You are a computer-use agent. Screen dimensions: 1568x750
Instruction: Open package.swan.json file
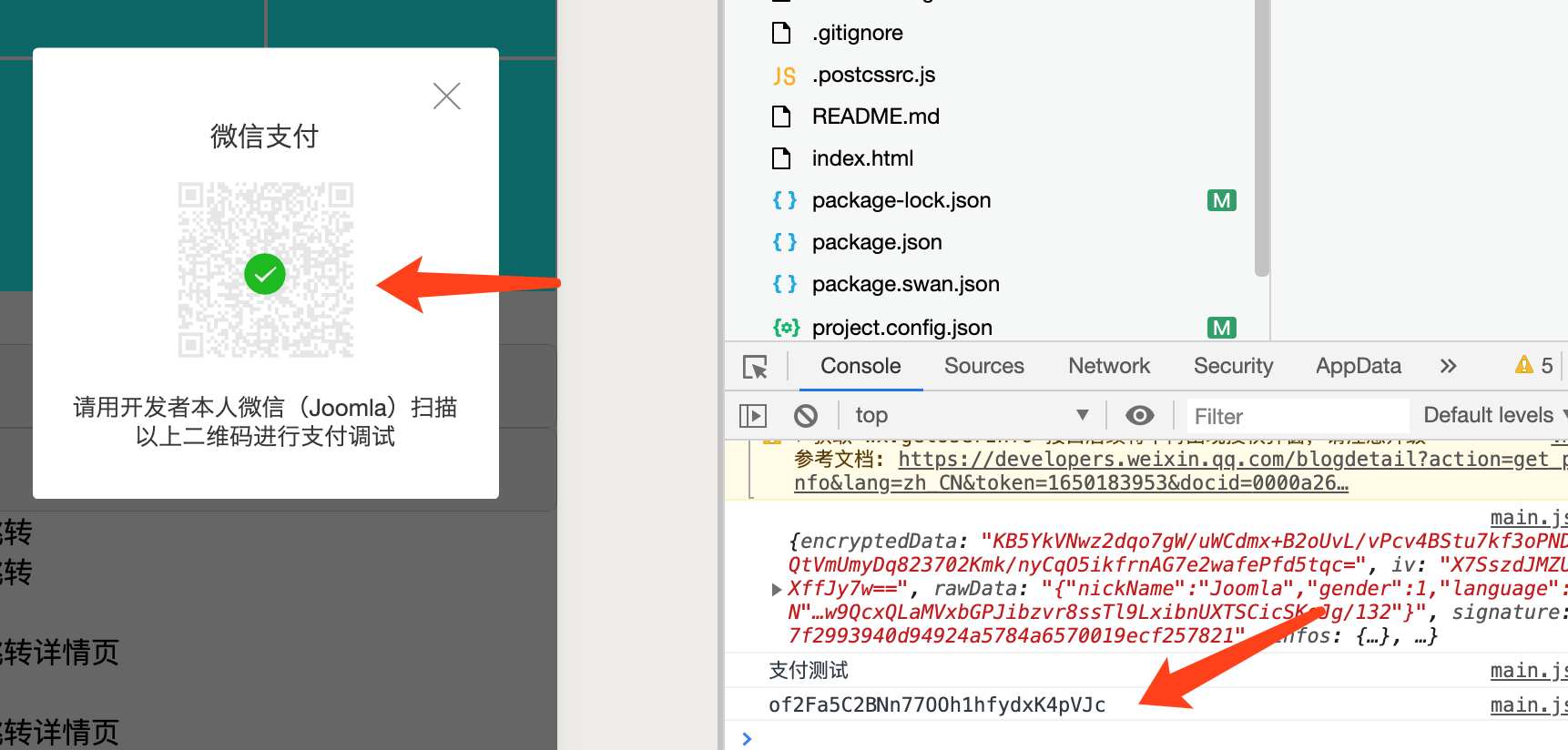click(906, 284)
